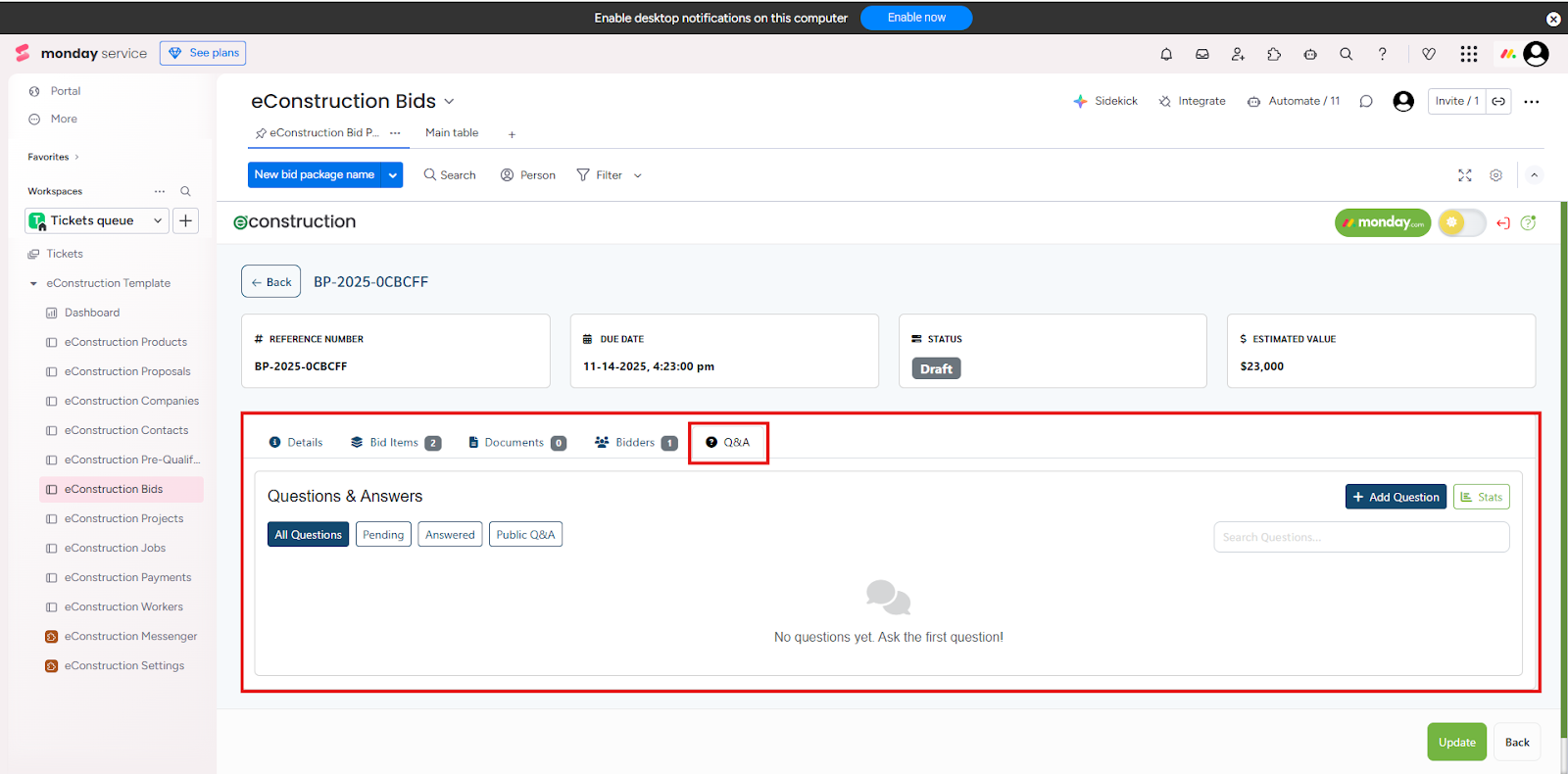Click the red logout arrow icon
Screen dimensions: 1568x774
click(x=1502, y=223)
